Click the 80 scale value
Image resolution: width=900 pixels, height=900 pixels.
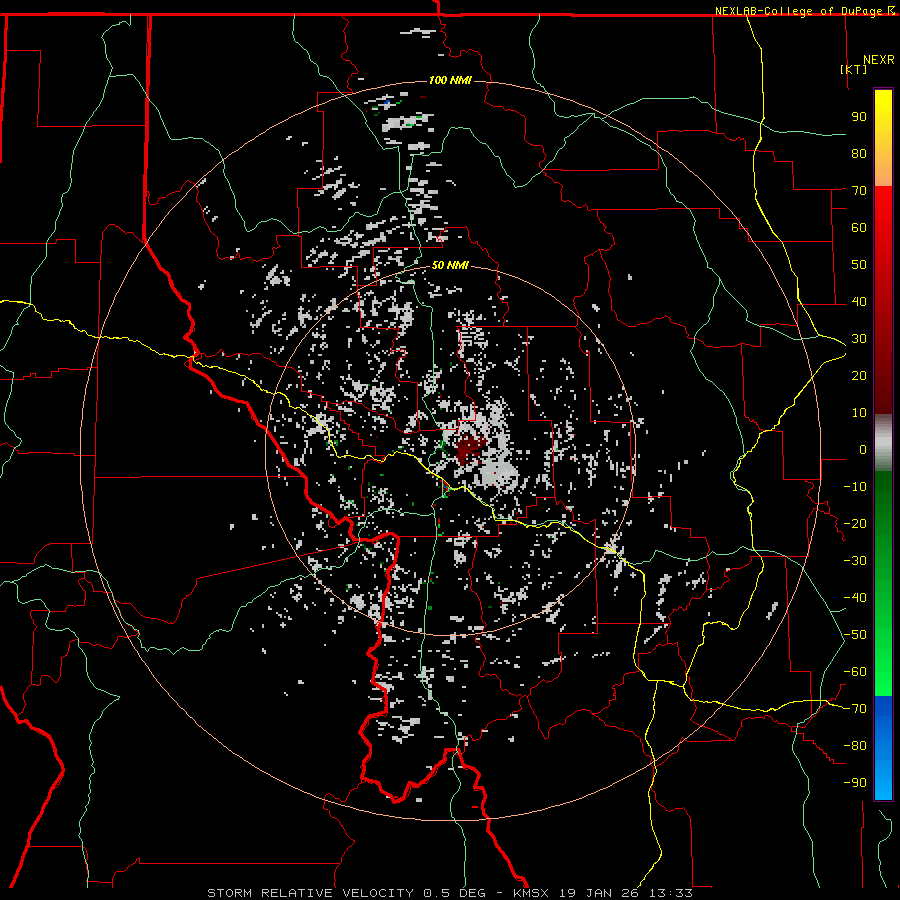859,153
